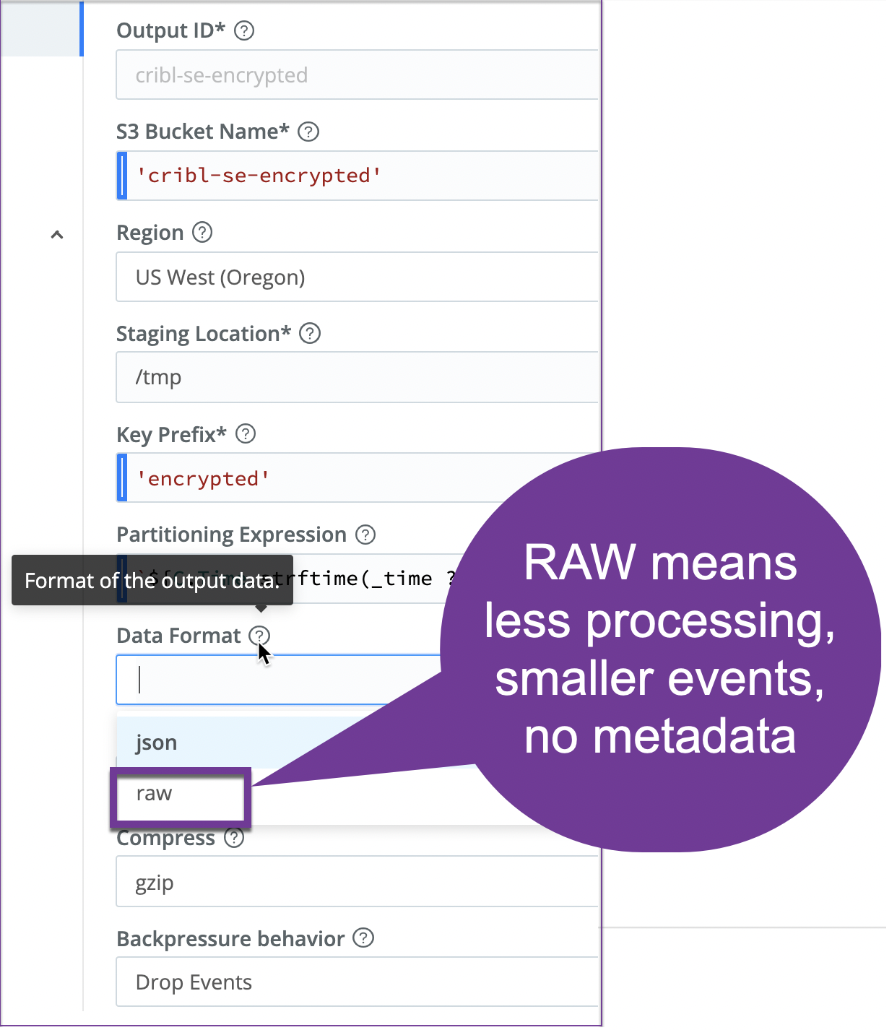Collapse section with left chevron arrow
The image size is (886, 1030).
[x=57, y=234]
